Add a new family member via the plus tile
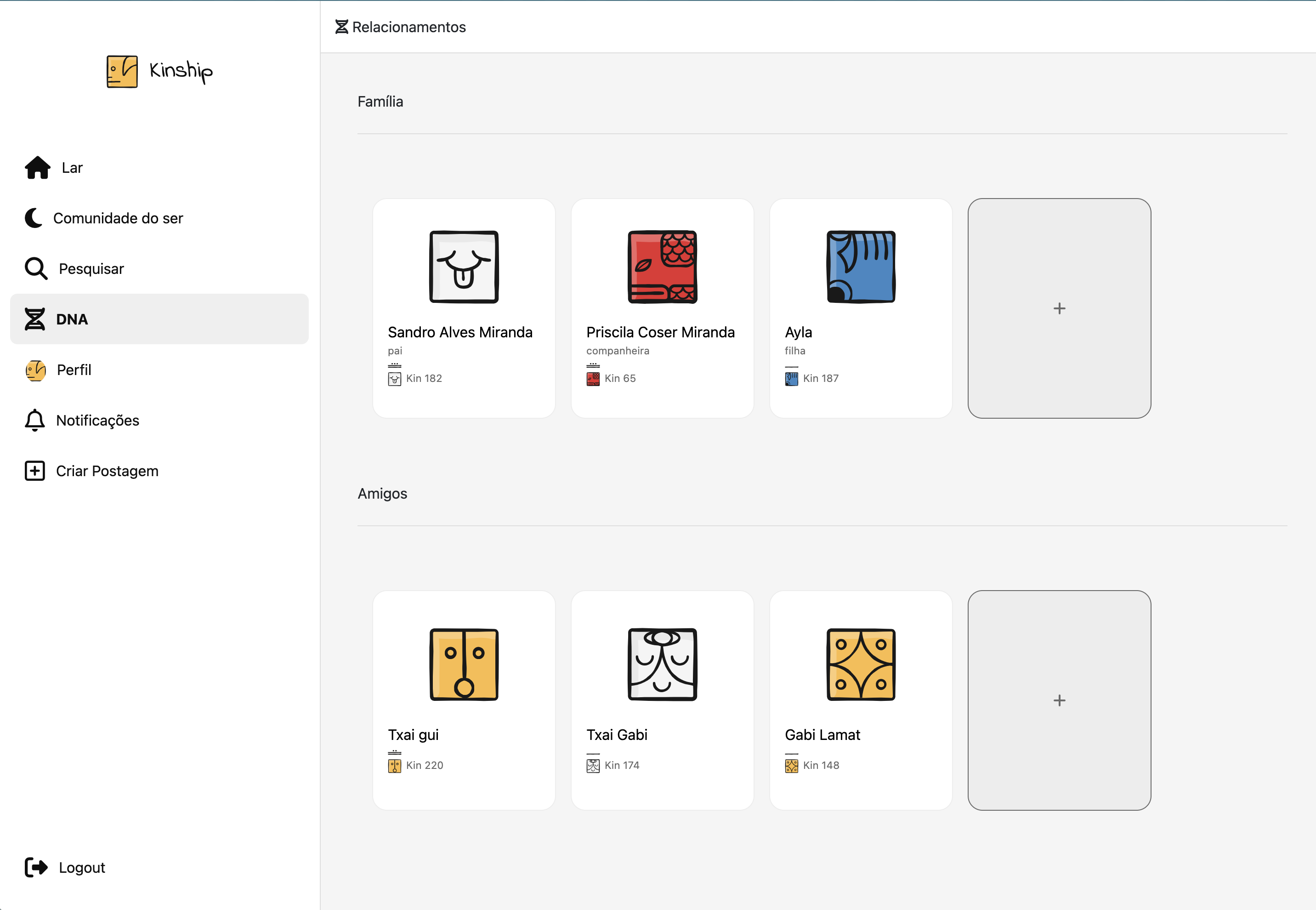Viewport: 1316px width, 910px height. tap(1059, 308)
